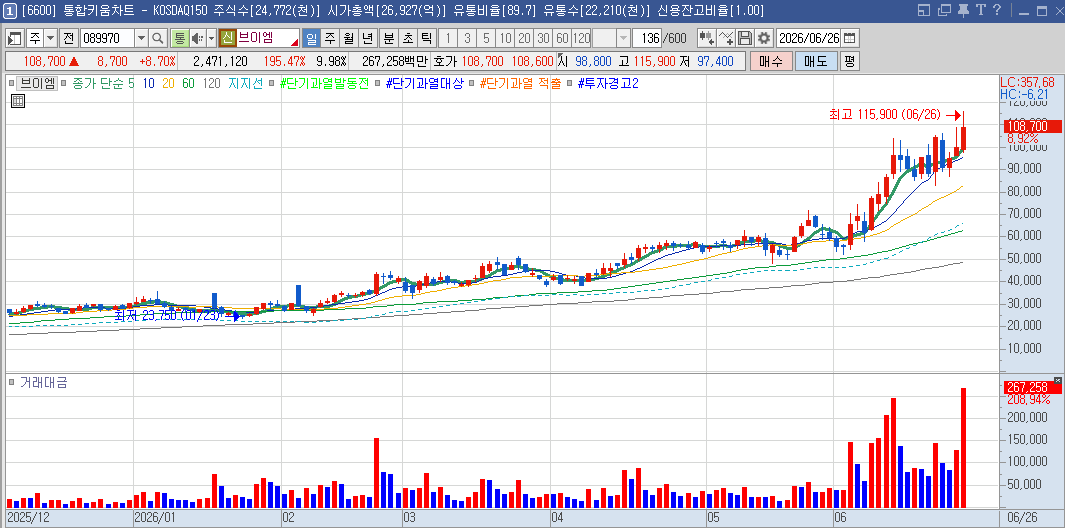
Task: Open chart settings gear icon
Action: tap(764, 38)
